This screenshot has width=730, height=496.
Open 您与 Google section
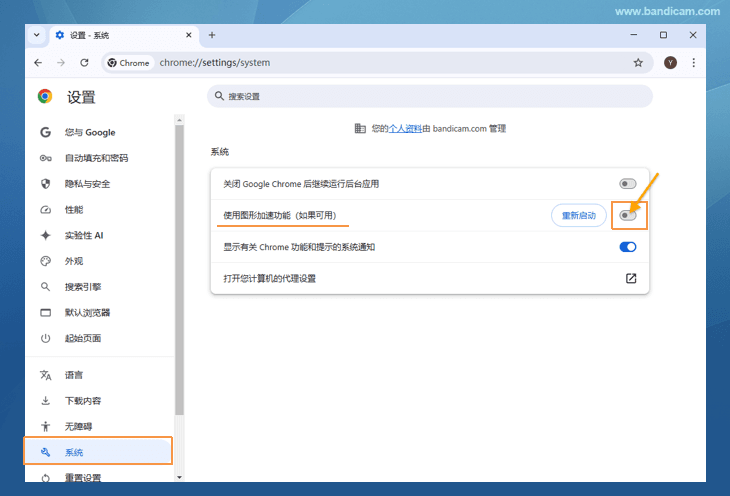pos(99,132)
